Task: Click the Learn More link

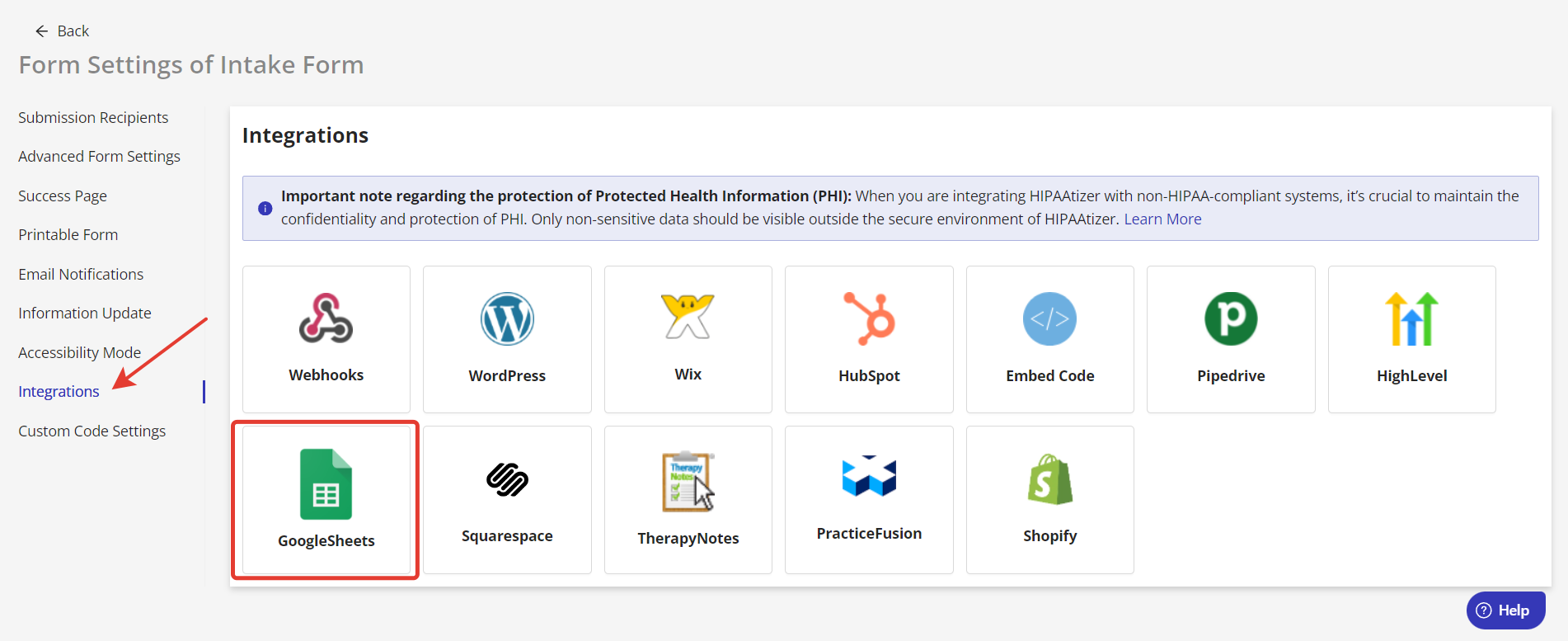Action: click(1162, 219)
